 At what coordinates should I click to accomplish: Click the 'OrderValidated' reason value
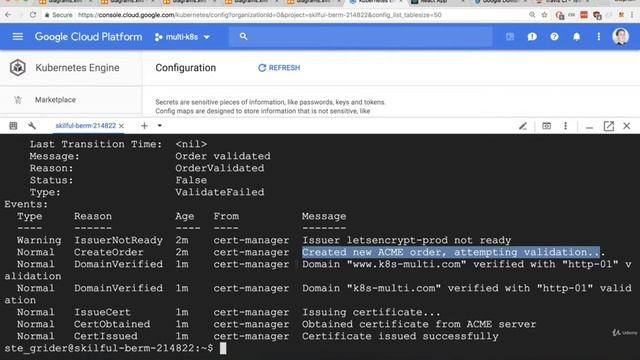(x=220, y=168)
